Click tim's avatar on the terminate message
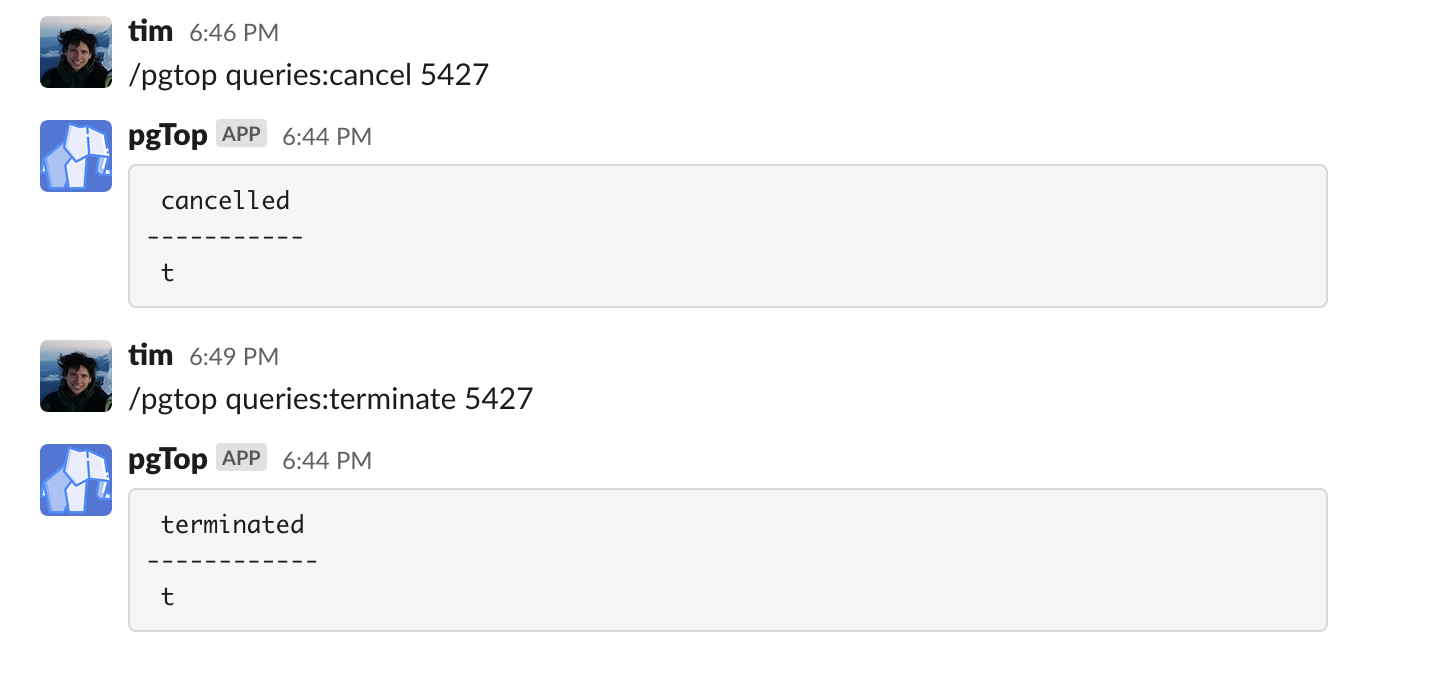 76,376
